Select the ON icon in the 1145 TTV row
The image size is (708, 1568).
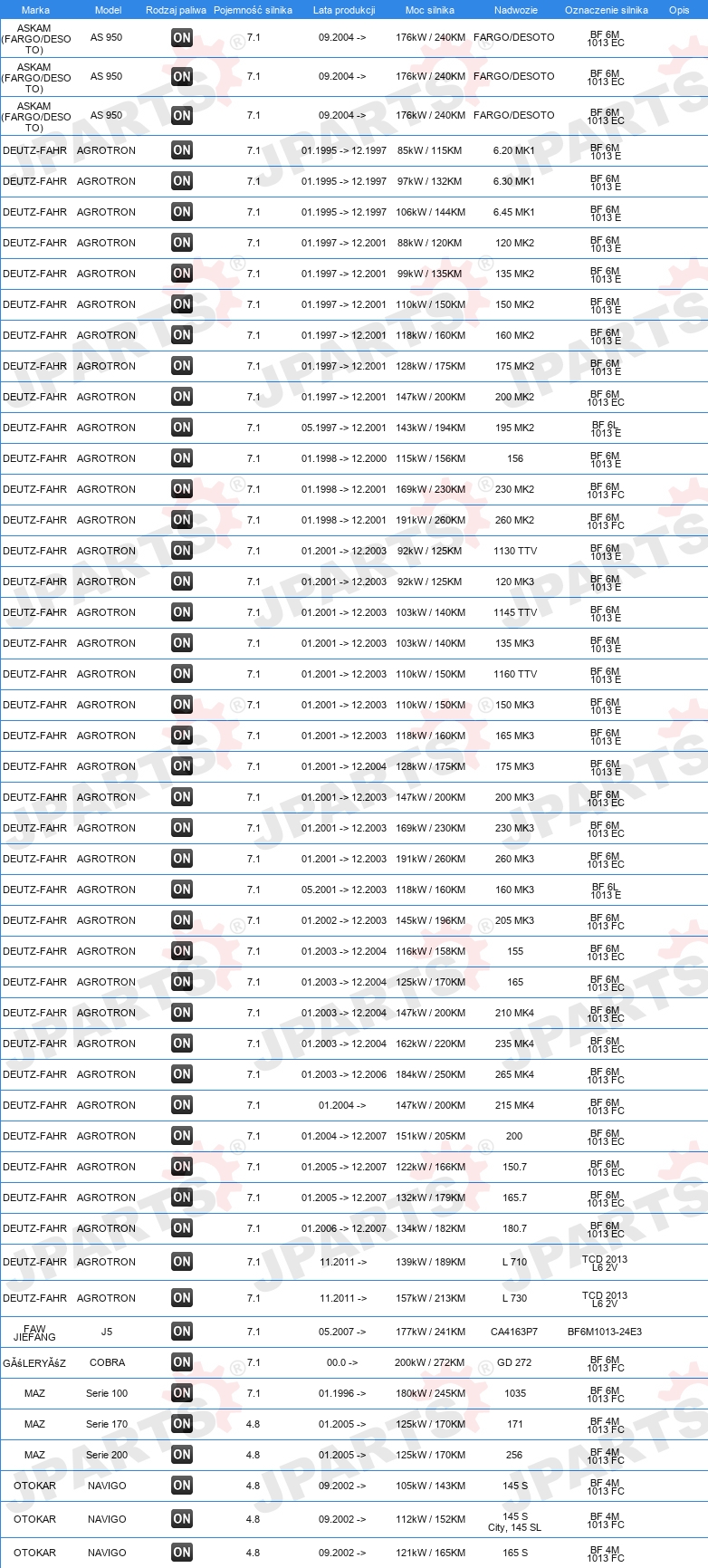(182, 612)
